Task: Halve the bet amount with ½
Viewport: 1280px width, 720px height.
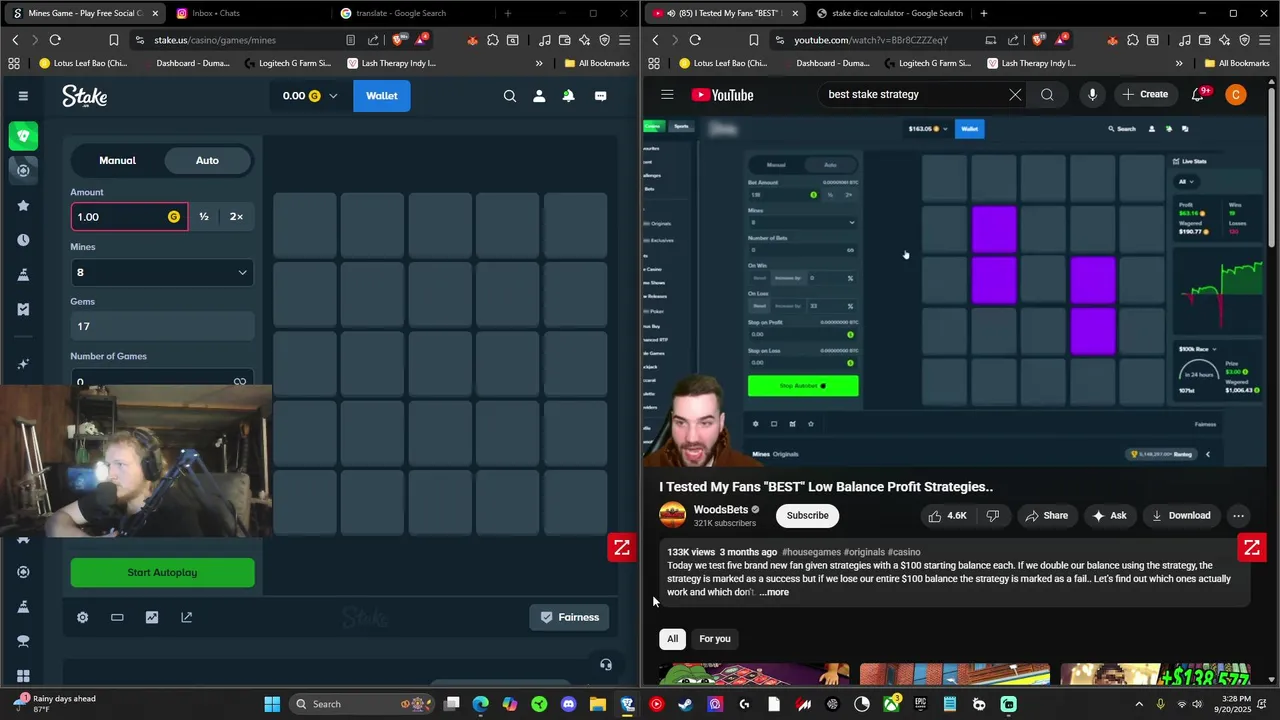Action: pos(204,217)
